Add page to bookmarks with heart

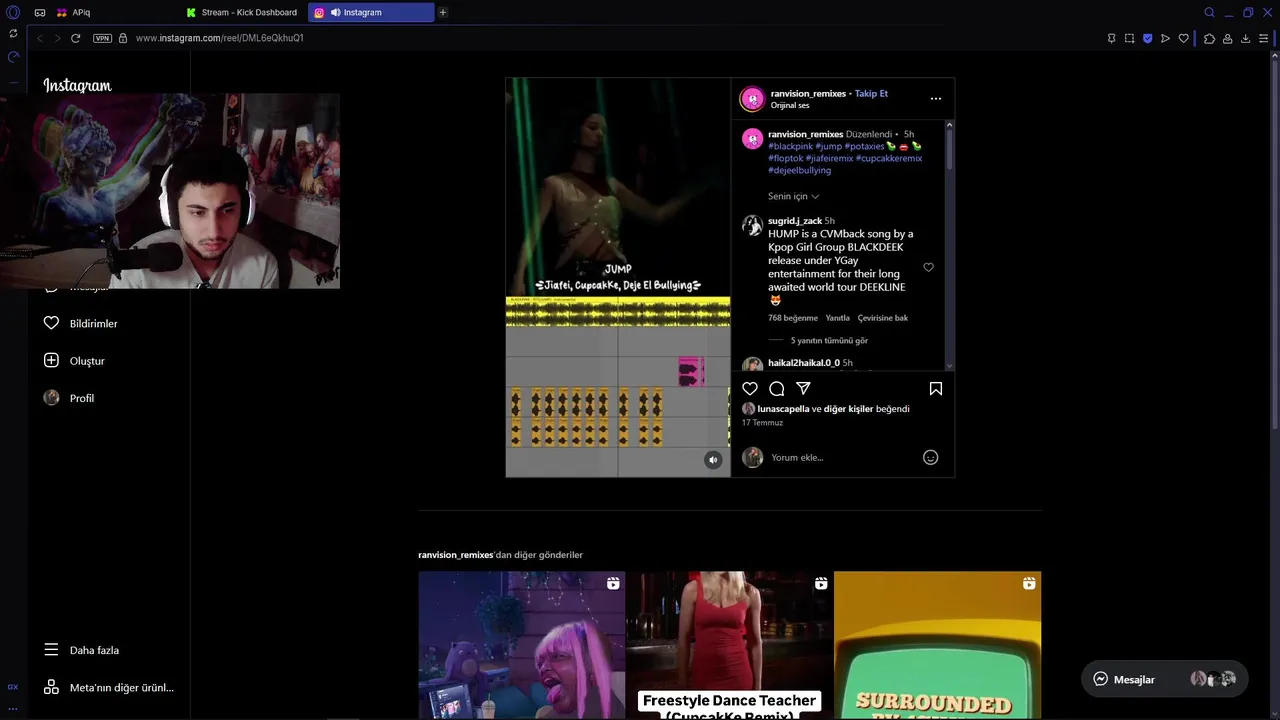pos(1183,38)
